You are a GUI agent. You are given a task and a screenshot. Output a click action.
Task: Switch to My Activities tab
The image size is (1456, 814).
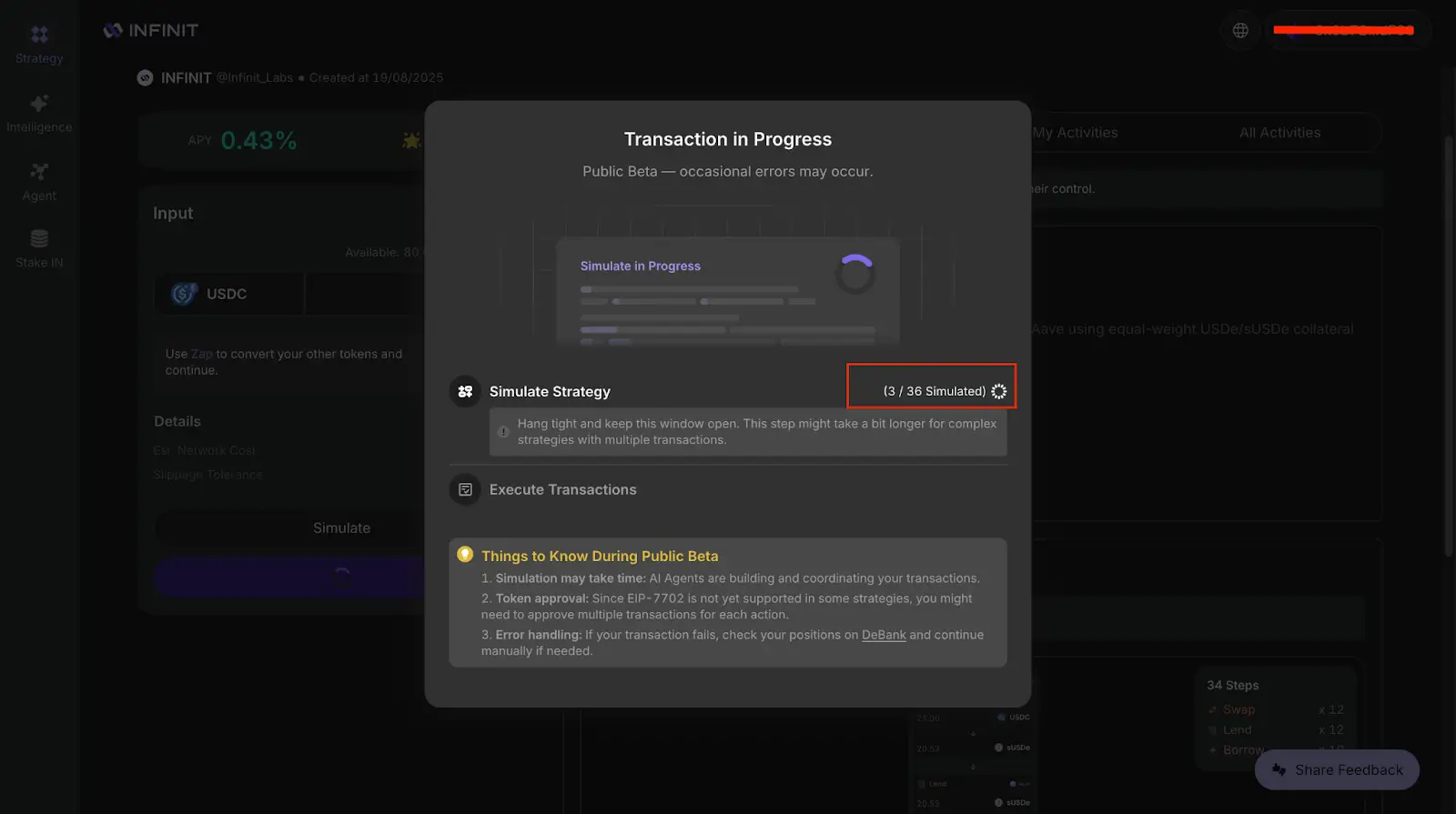(x=1075, y=133)
